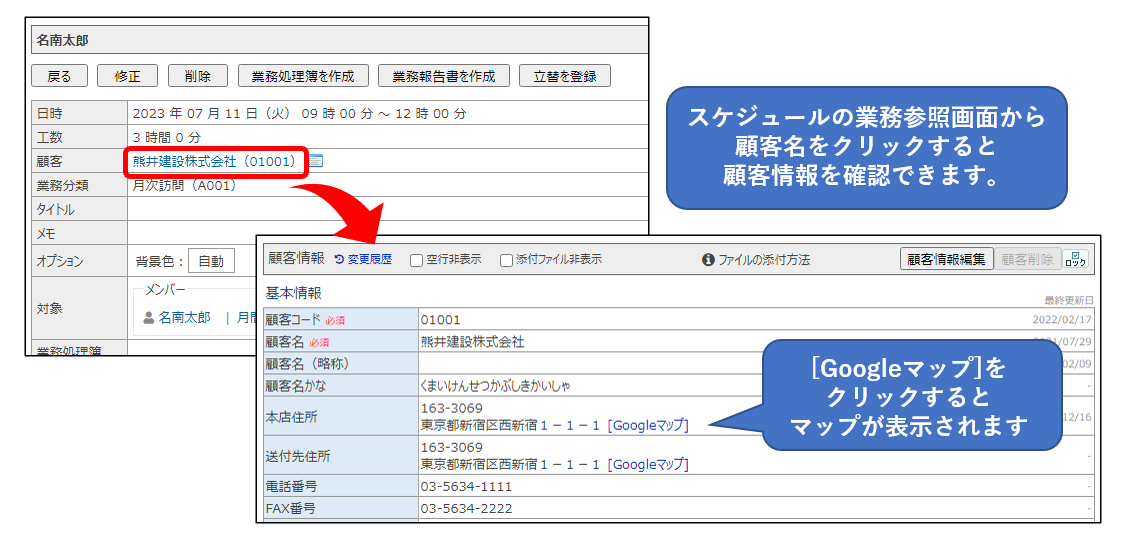
Task: Click the info icon for ファイルの添付方法
Action: pos(708,260)
